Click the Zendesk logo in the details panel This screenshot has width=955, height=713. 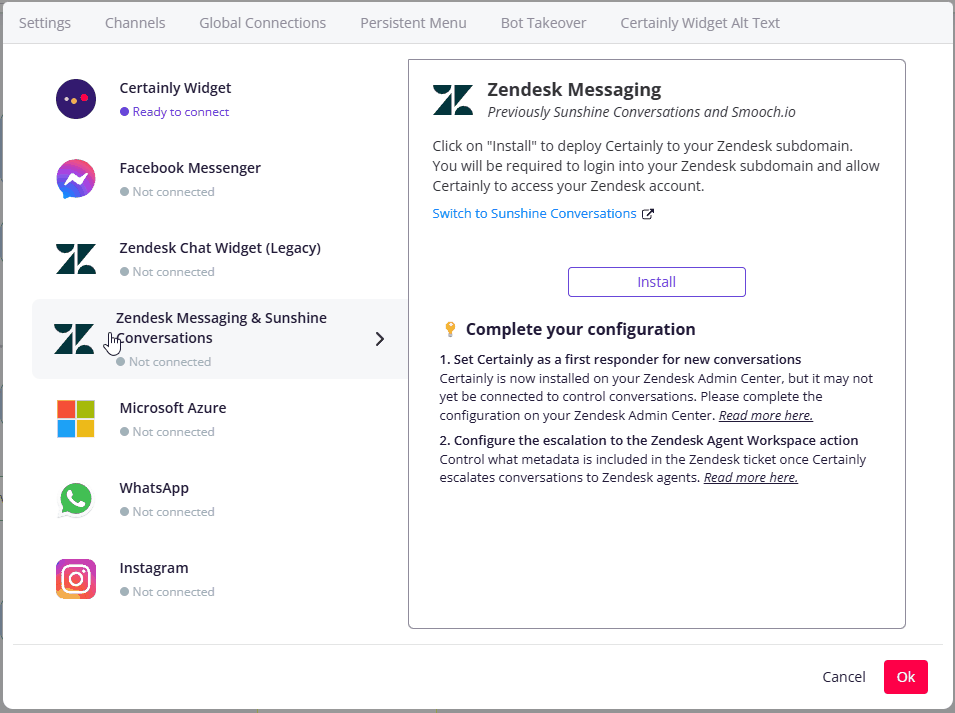(453, 98)
